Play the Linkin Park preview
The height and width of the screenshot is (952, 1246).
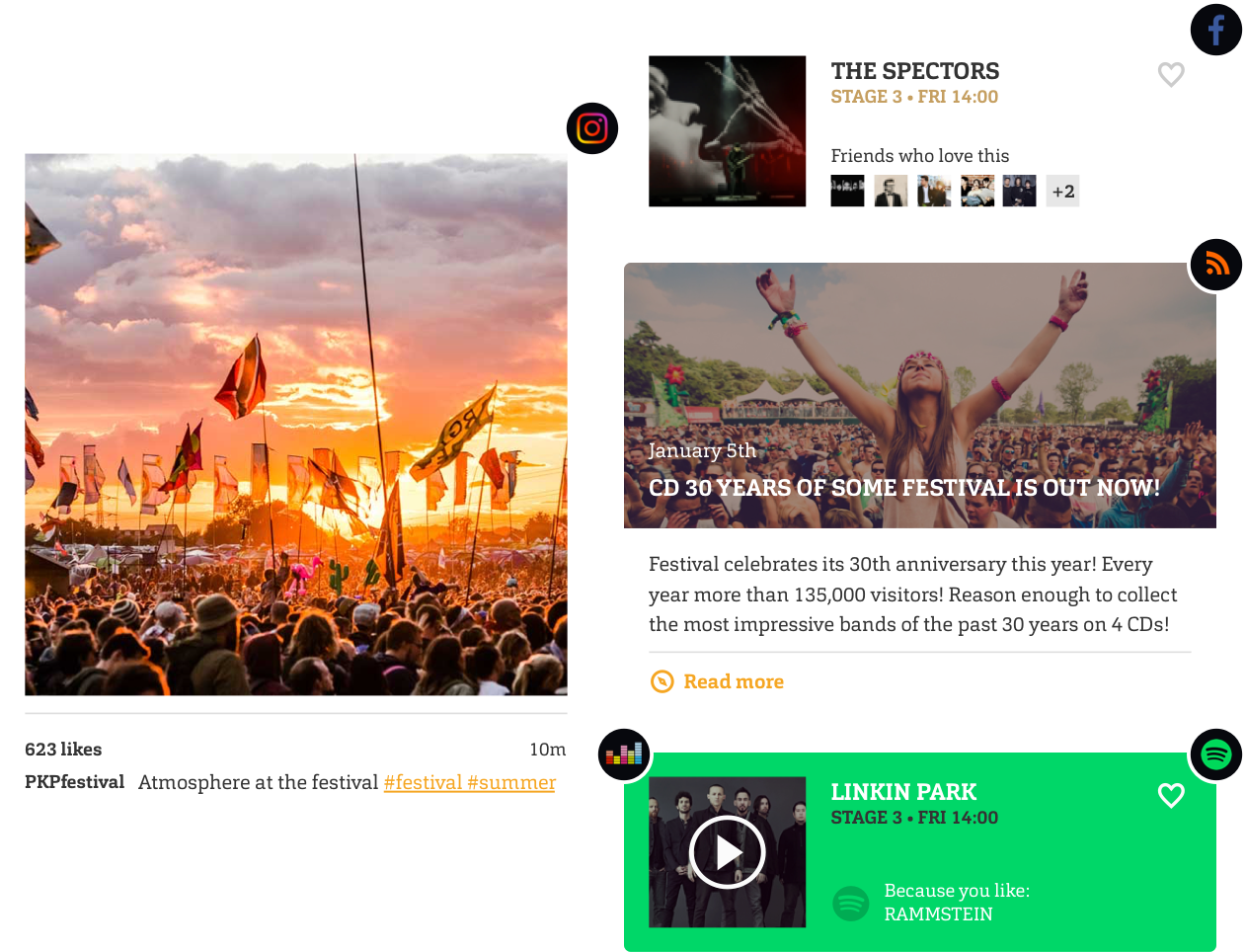[x=728, y=852]
